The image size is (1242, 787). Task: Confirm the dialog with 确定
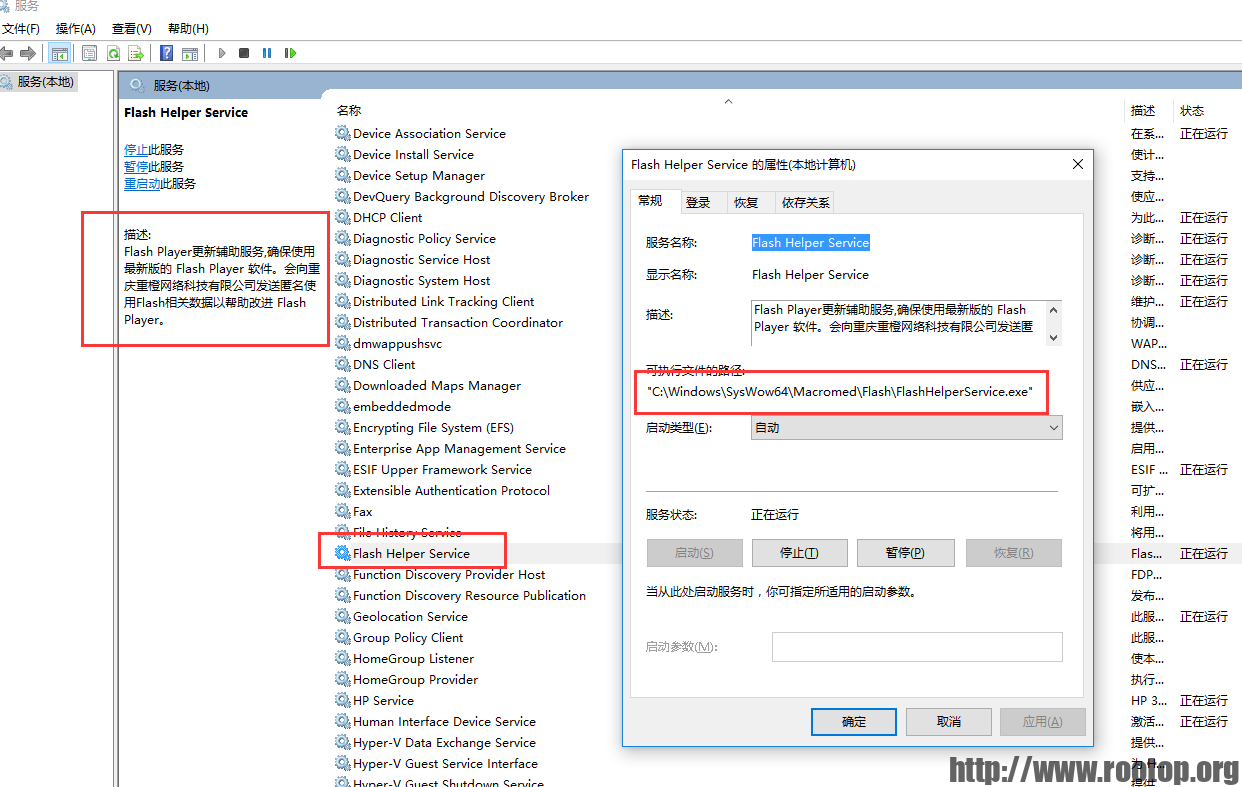(854, 721)
